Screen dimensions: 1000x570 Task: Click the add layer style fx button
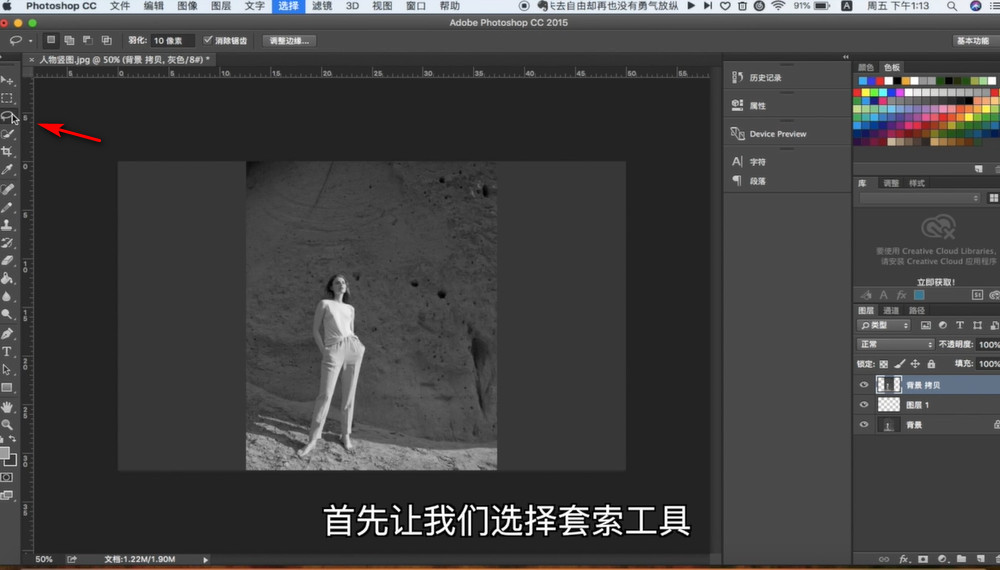pyautogui.click(x=904, y=559)
